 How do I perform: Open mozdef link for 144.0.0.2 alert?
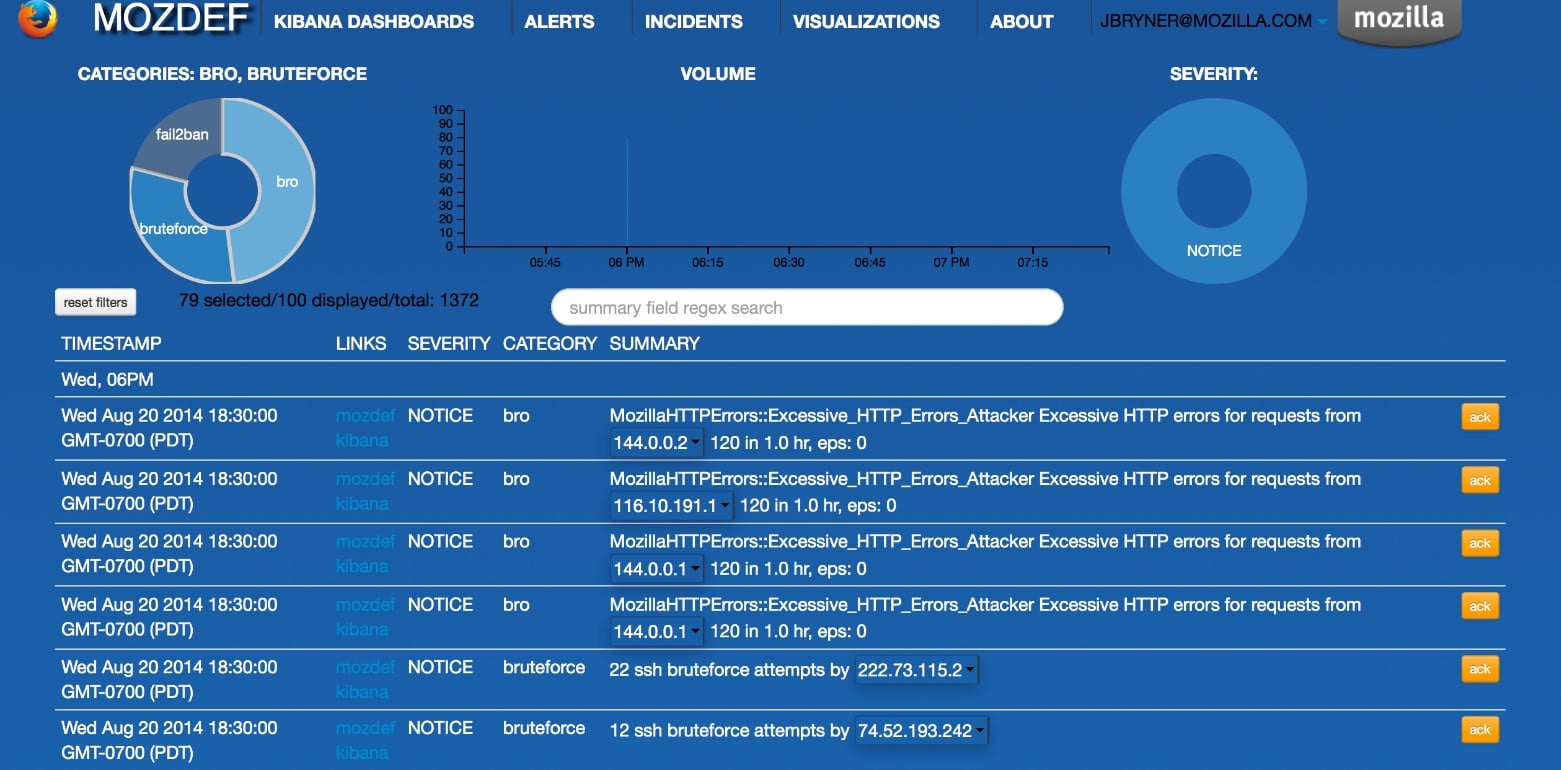click(x=365, y=416)
